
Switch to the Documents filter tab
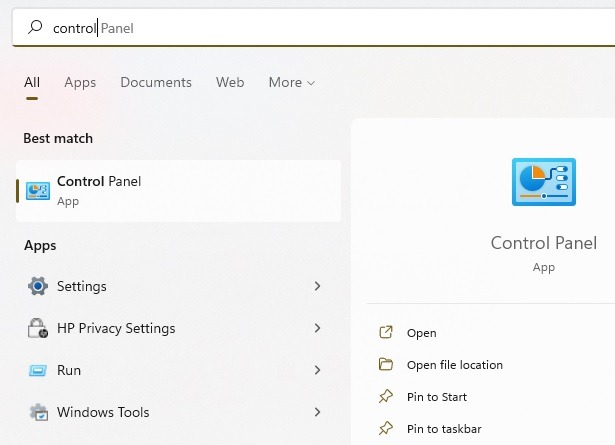[x=156, y=82]
